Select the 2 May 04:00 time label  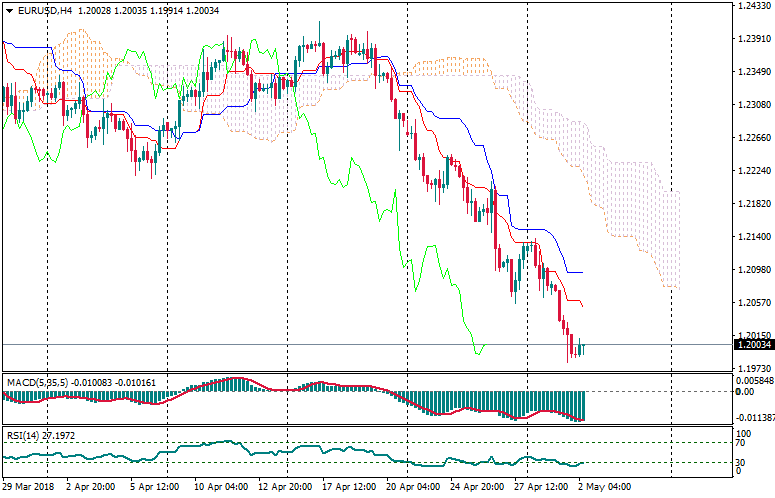(x=603, y=487)
